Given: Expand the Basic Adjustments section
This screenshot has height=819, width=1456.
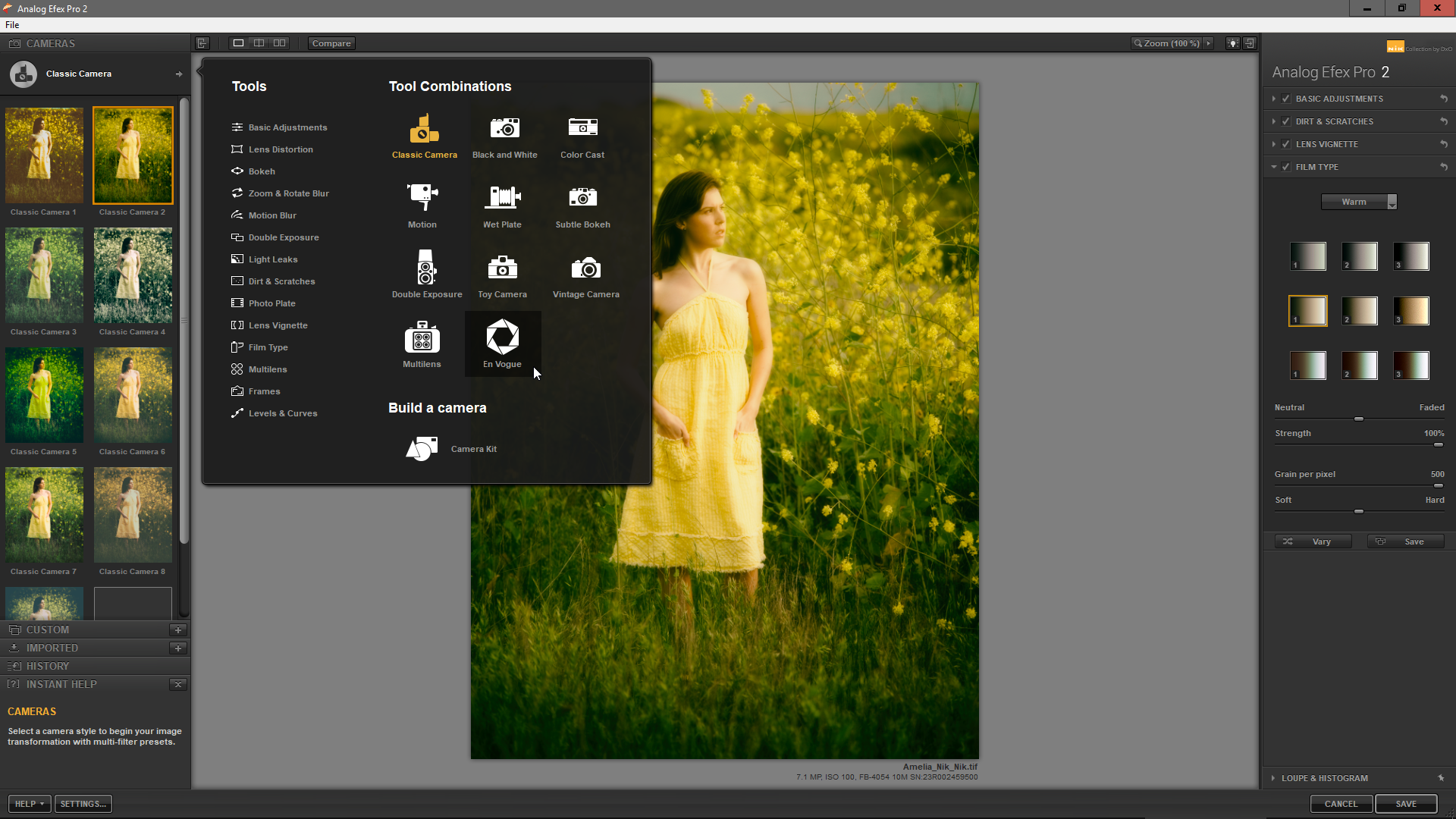Looking at the screenshot, I should tap(1274, 99).
